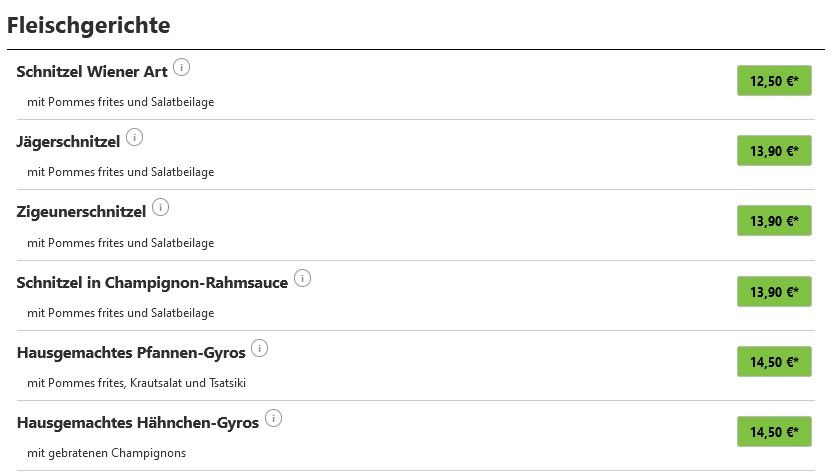
Task: Open Schnitzel in Champignon-Rahmsauce title
Action: pyautogui.click(x=152, y=283)
